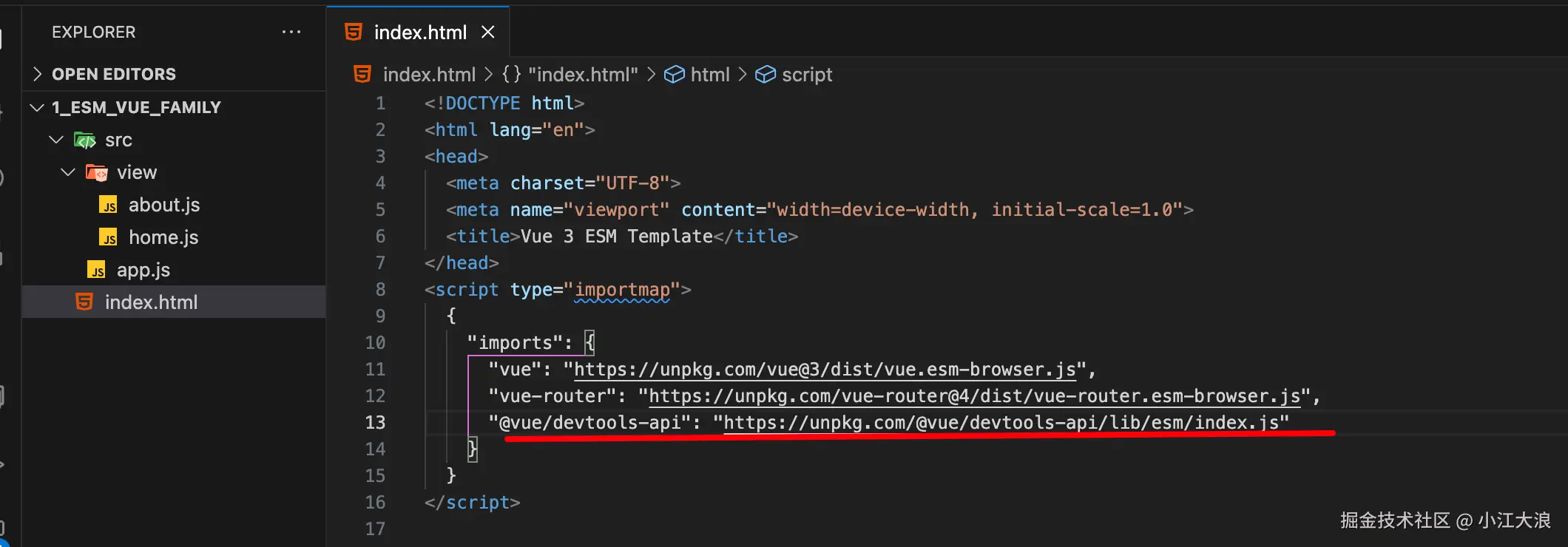This screenshot has width=1568, height=547.
Task: Open the vue unpkg URL link
Action: click(x=825, y=369)
